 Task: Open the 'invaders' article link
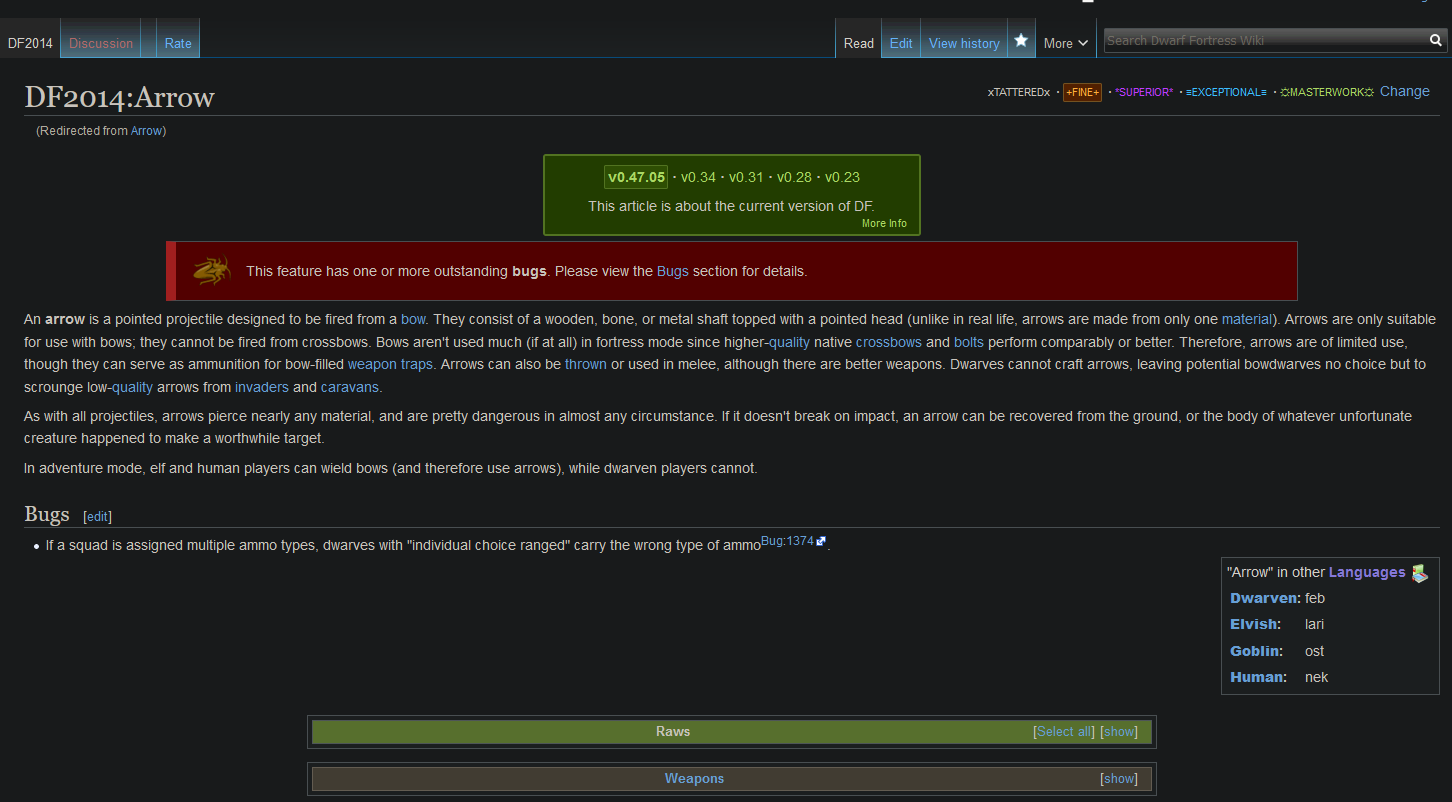[x=262, y=387]
